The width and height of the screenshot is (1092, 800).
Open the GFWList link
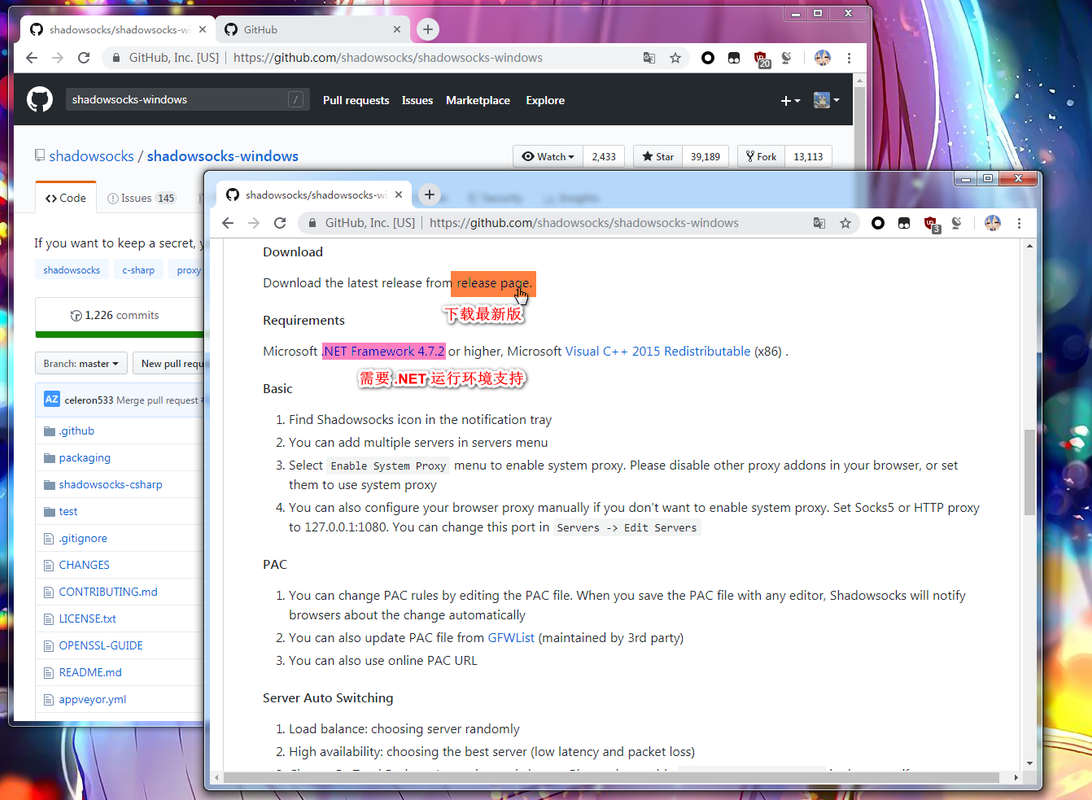pyautogui.click(x=510, y=638)
